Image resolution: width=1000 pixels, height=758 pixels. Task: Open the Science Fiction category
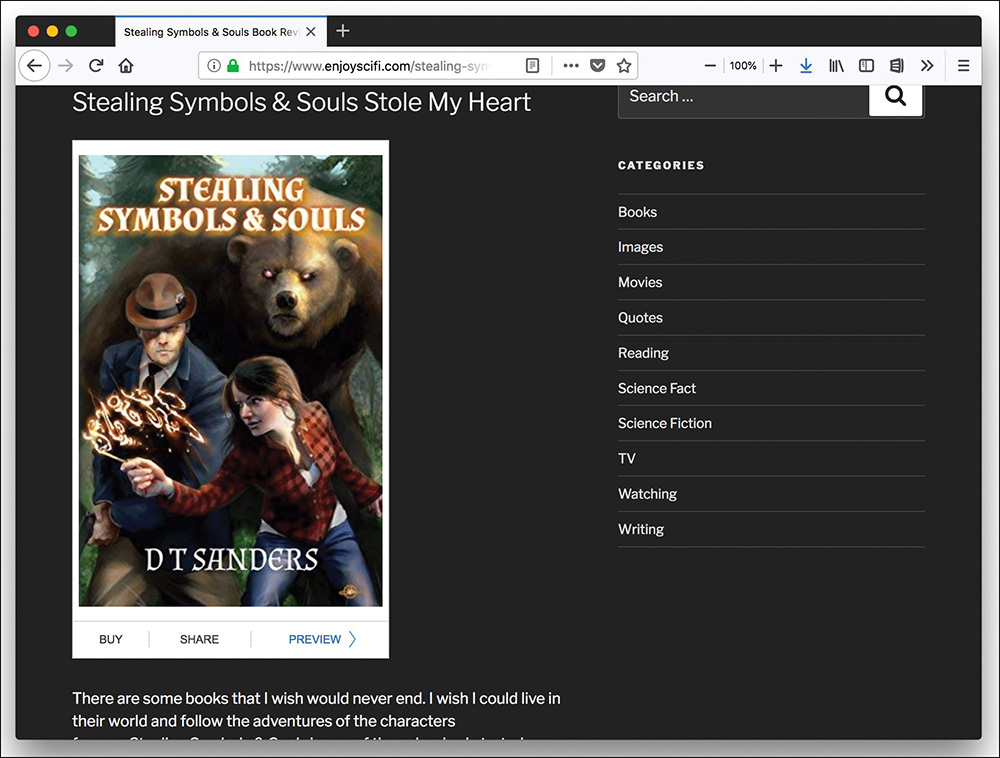665,423
